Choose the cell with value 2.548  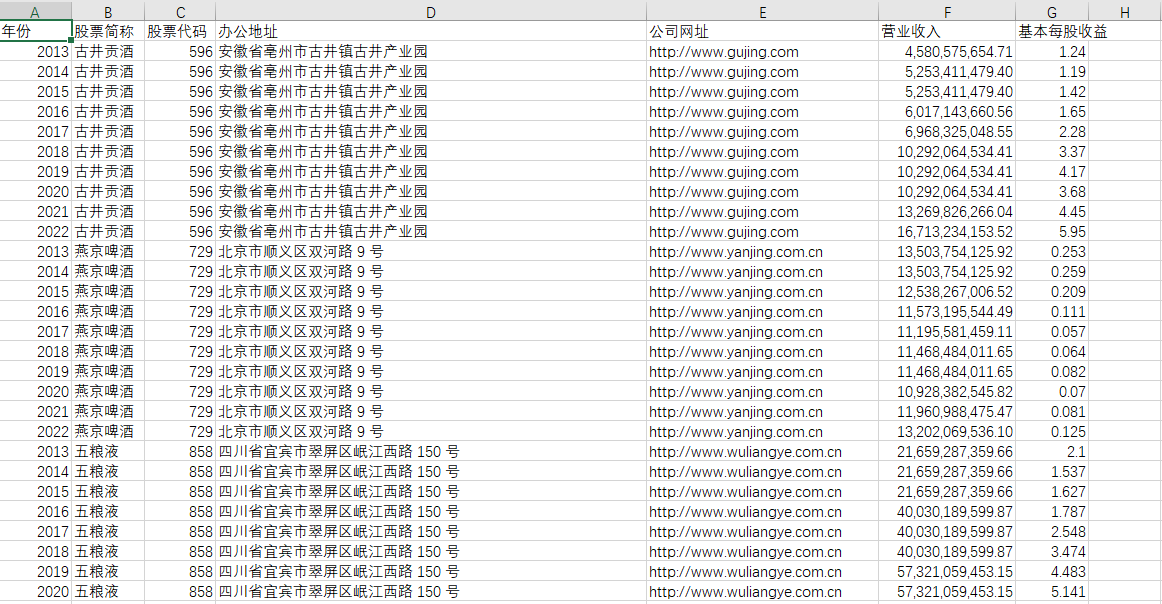(1052, 532)
